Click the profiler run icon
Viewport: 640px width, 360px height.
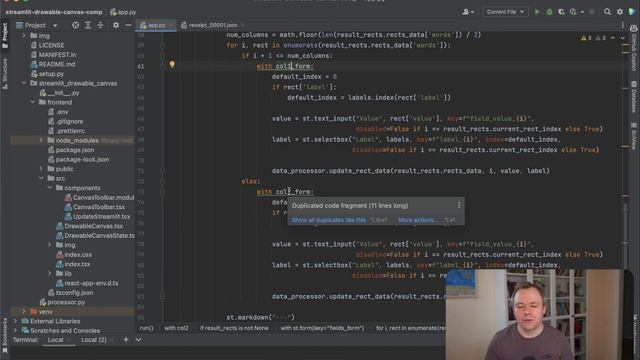click(573, 12)
